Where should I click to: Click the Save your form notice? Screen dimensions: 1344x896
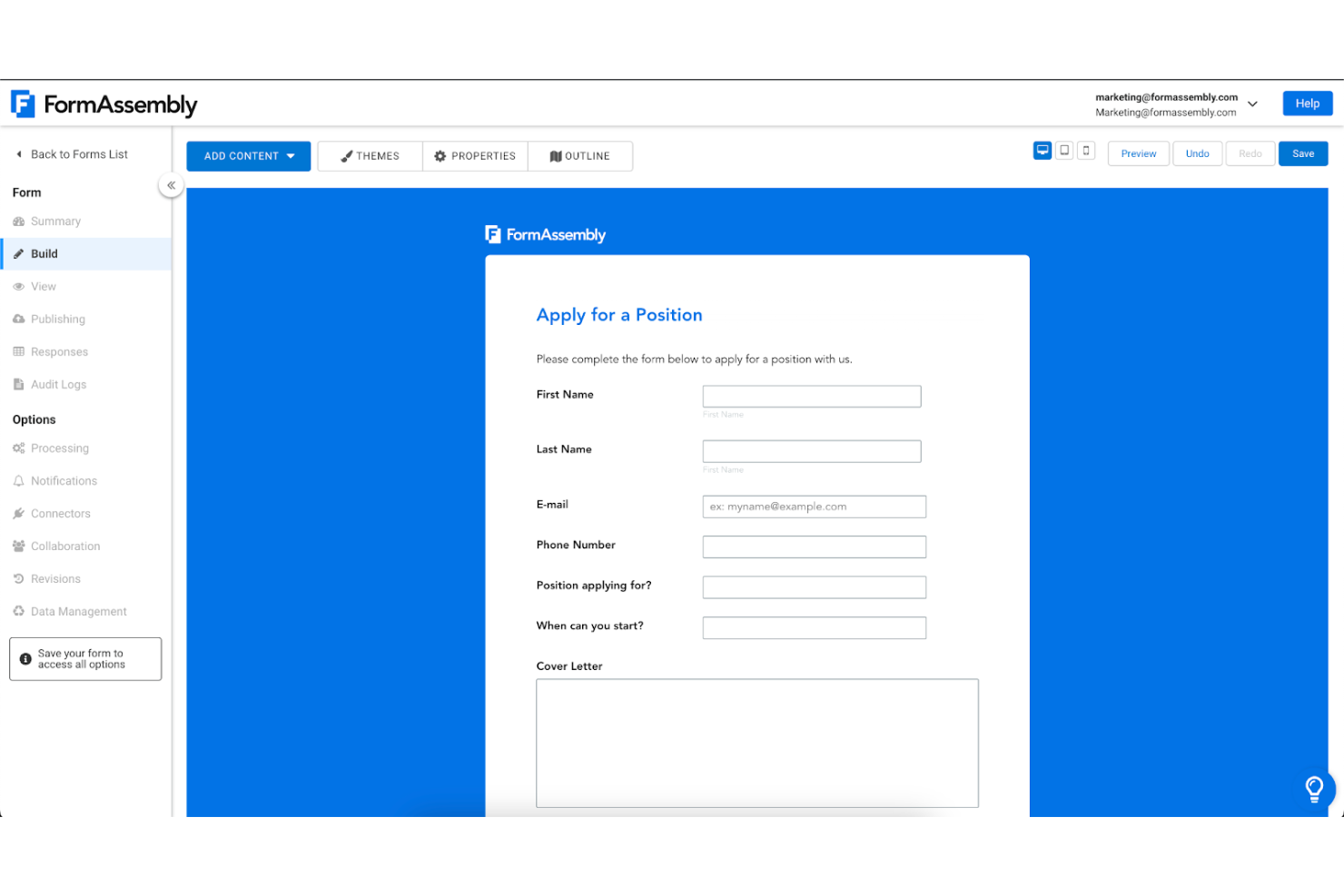click(x=85, y=659)
